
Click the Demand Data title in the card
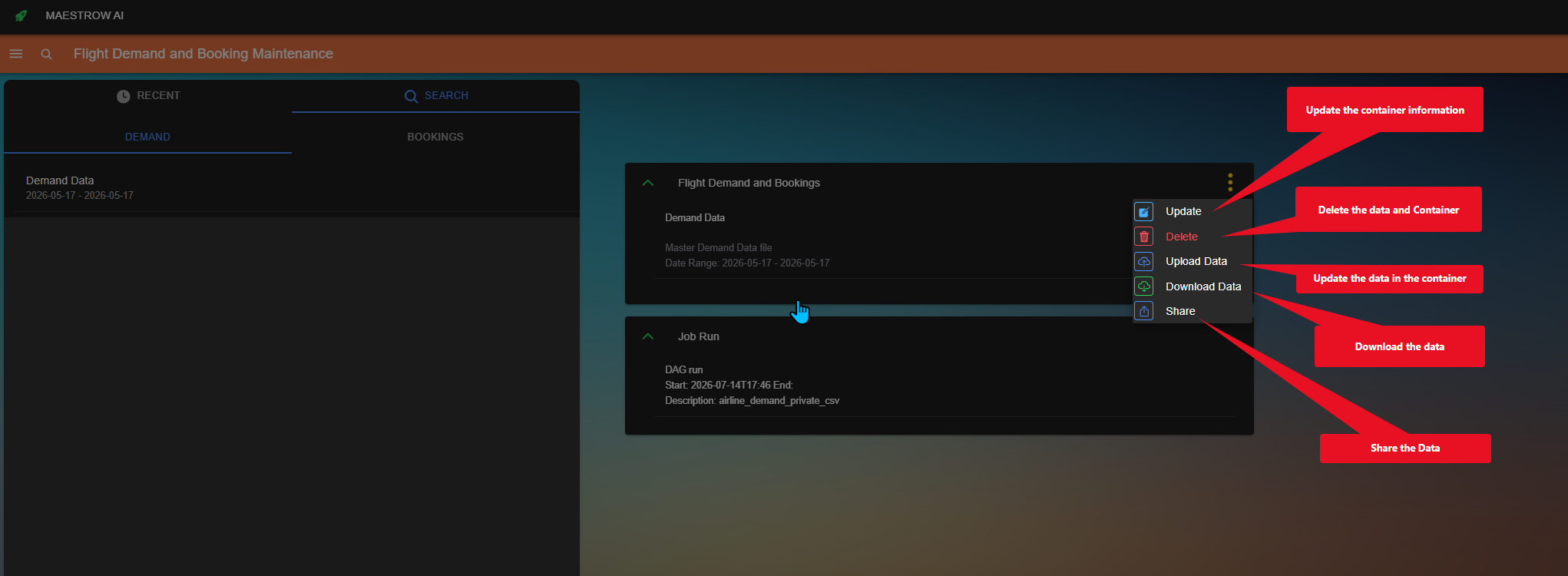pyautogui.click(x=695, y=217)
